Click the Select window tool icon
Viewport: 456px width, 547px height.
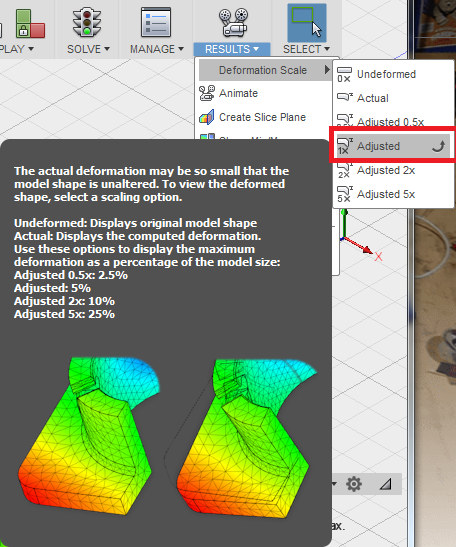[307, 23]
